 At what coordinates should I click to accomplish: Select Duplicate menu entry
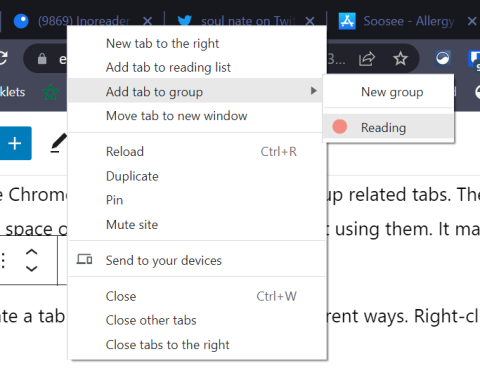tap(197, 176)
